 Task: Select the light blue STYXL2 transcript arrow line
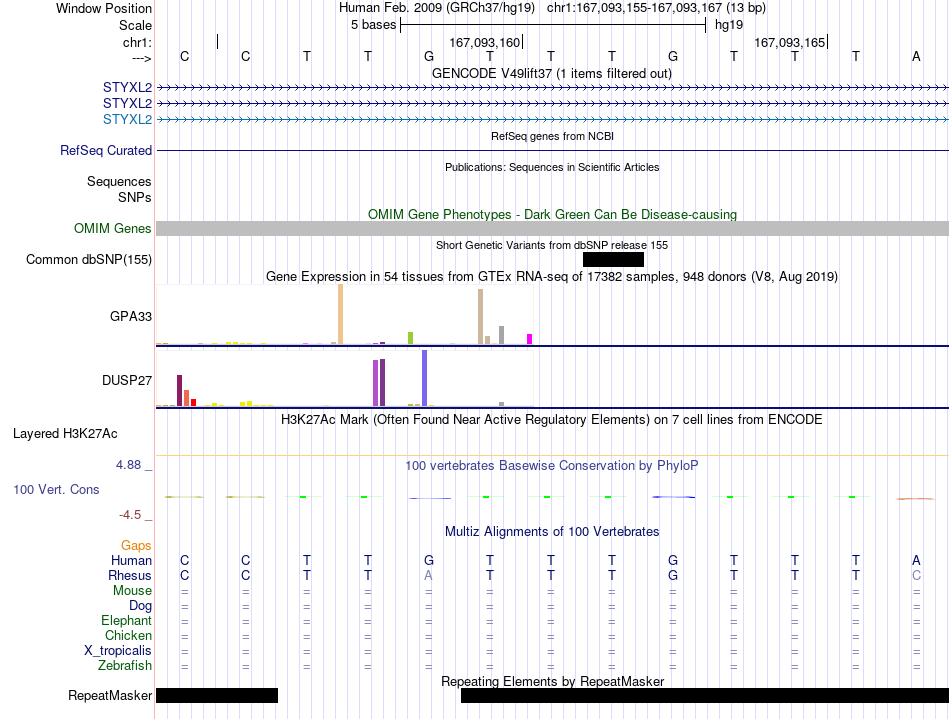click(553, 119)
